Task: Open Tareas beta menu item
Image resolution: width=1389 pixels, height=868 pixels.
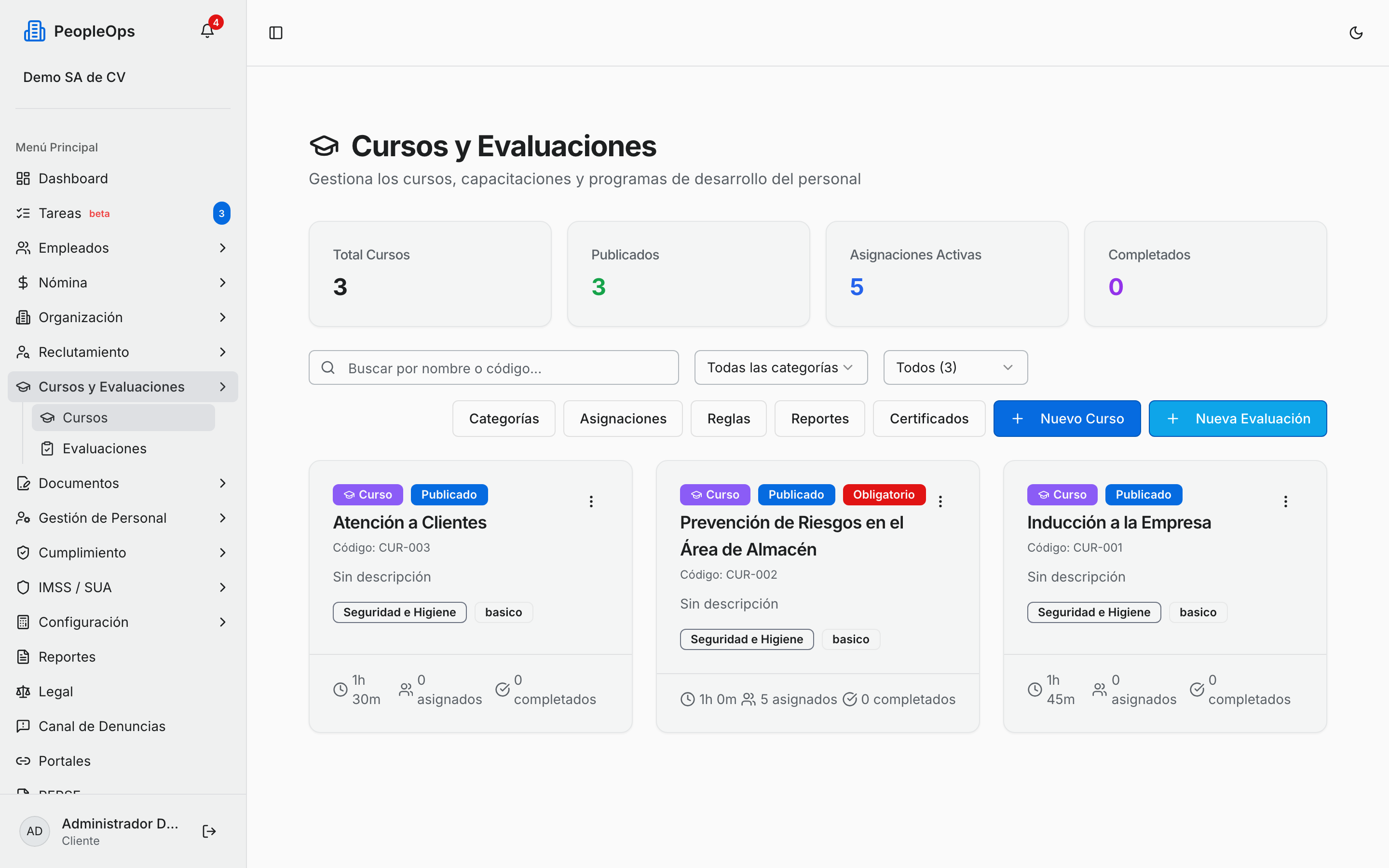Action: coord(123,213)
